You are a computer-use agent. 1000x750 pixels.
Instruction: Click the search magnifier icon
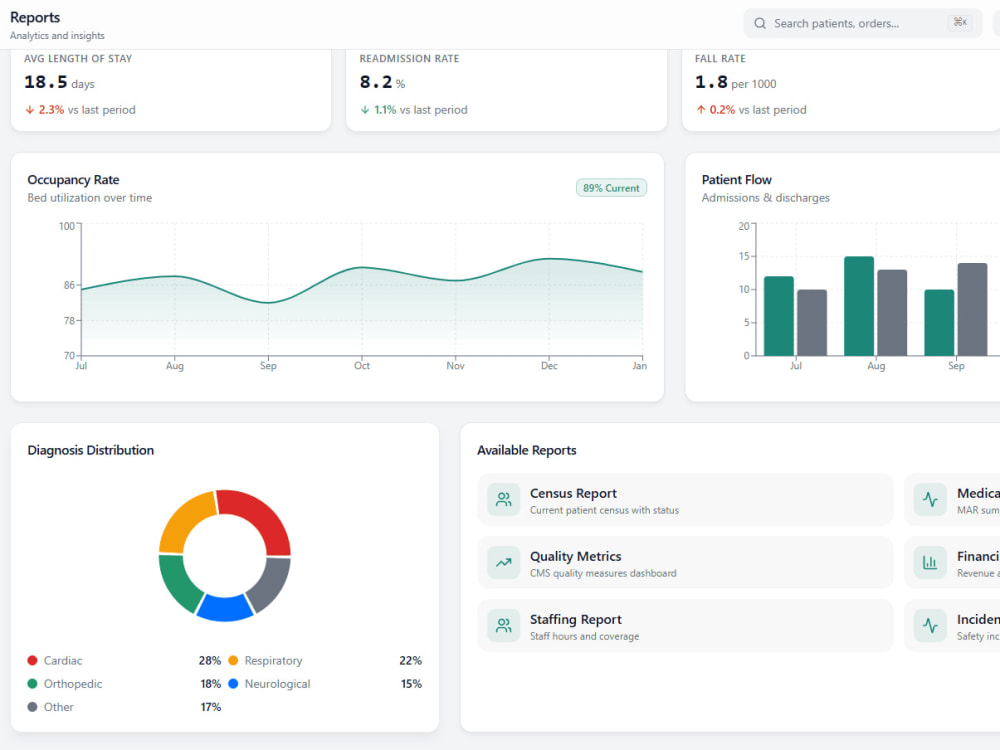coord(760,24)
